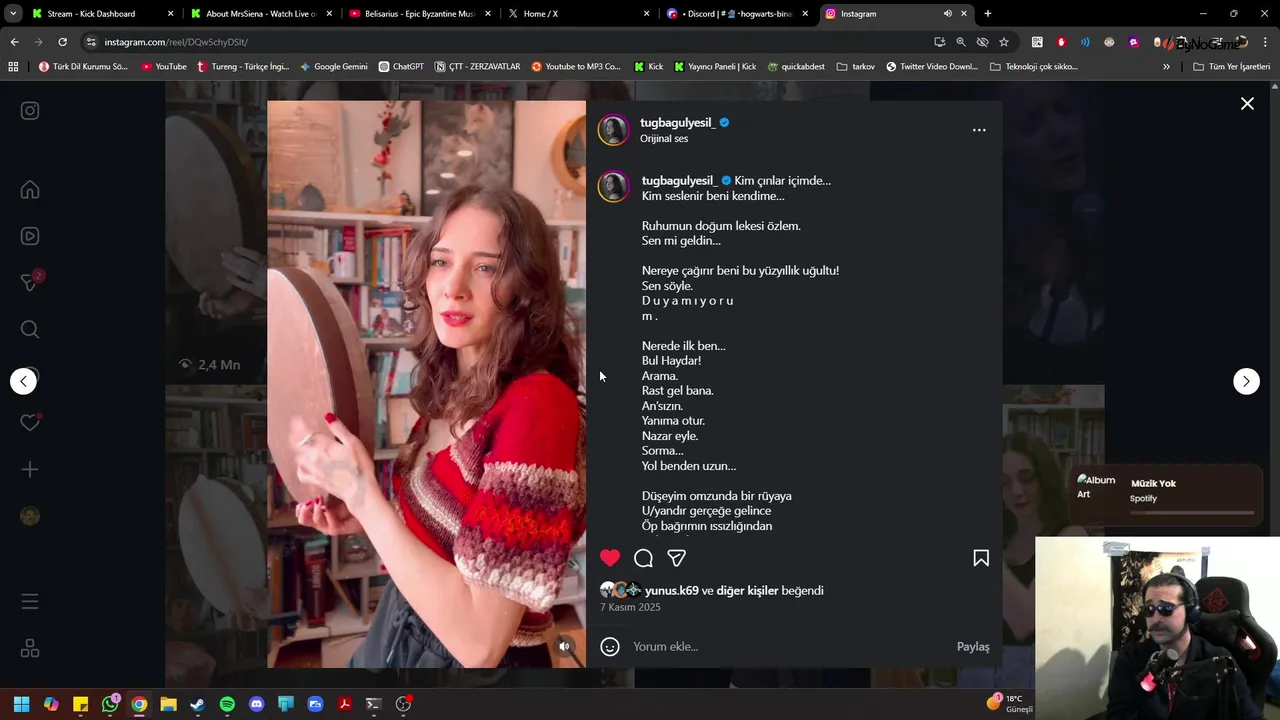Bookmark this page with star icon
1280x720 pixels.
coord(1003,42)
